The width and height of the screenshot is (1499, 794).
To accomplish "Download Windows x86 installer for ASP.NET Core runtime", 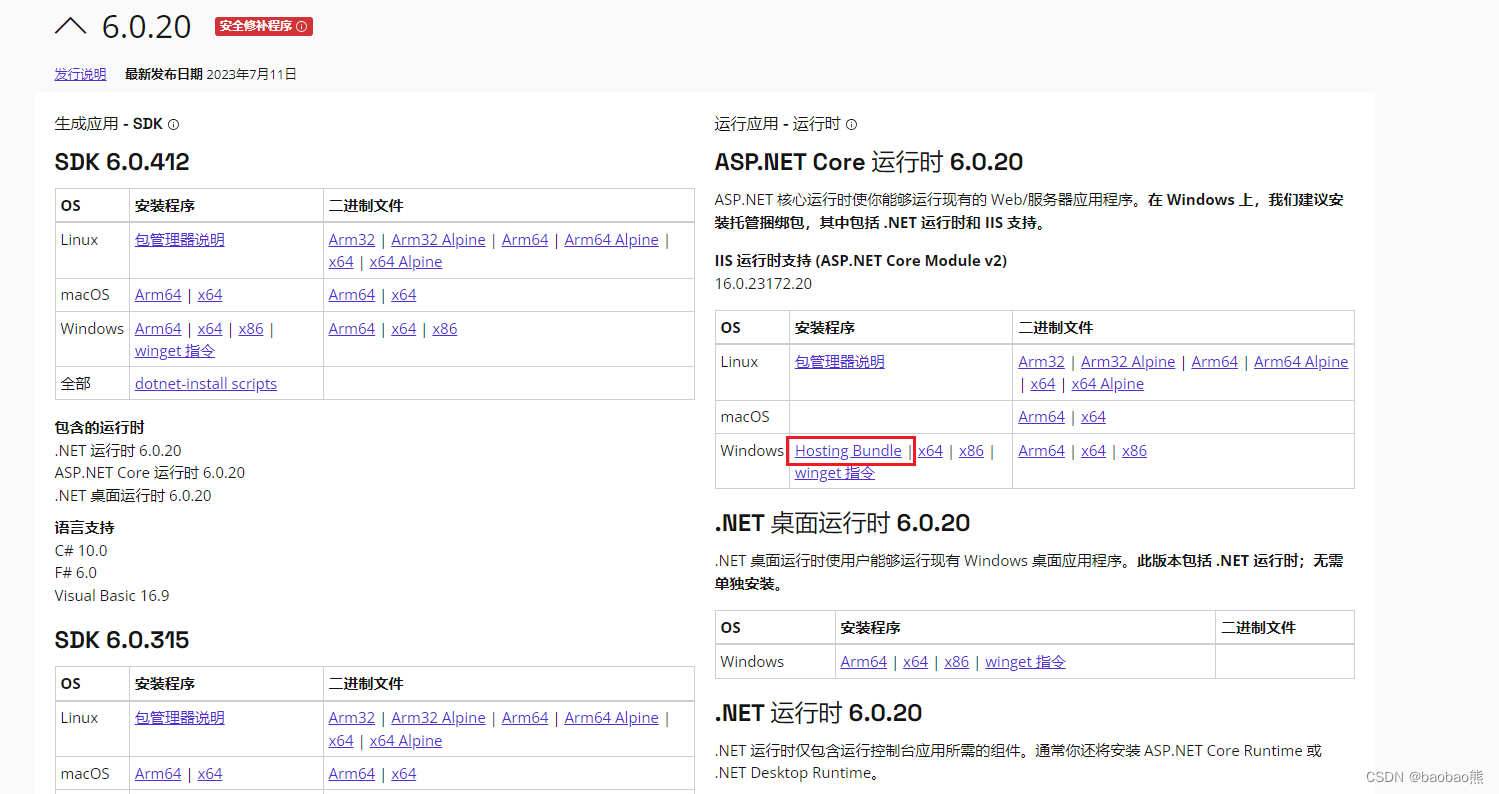I will tap(971, 451).
